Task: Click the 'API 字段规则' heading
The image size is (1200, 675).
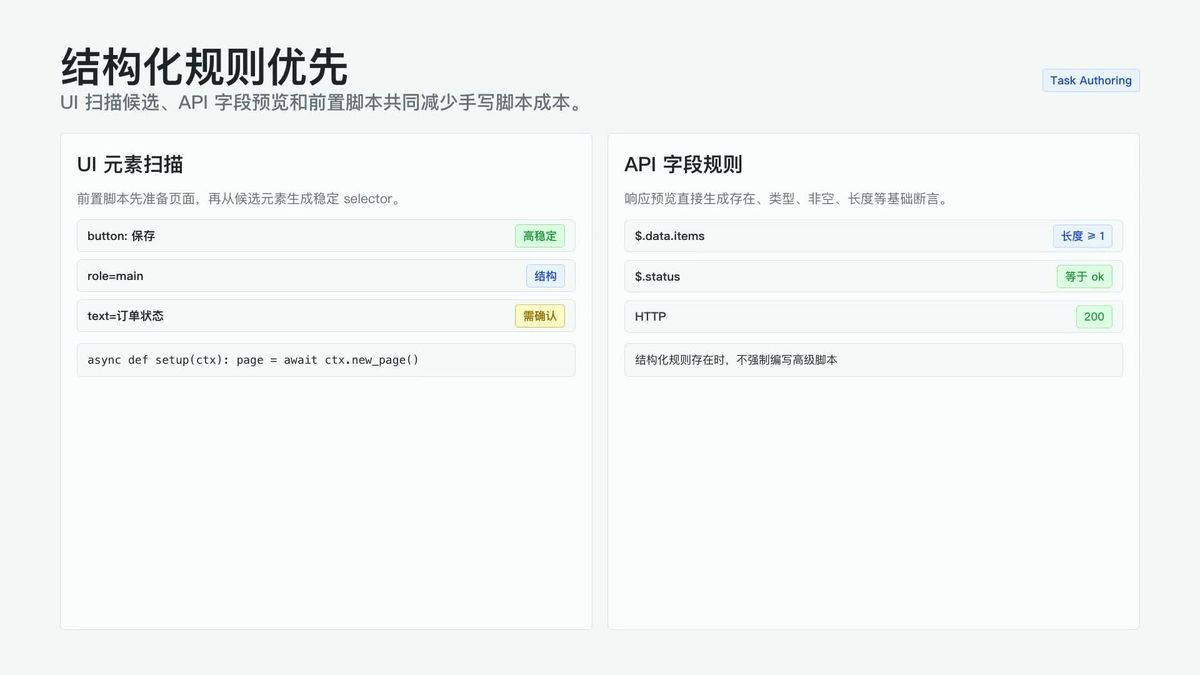Action: click(683, 165)
